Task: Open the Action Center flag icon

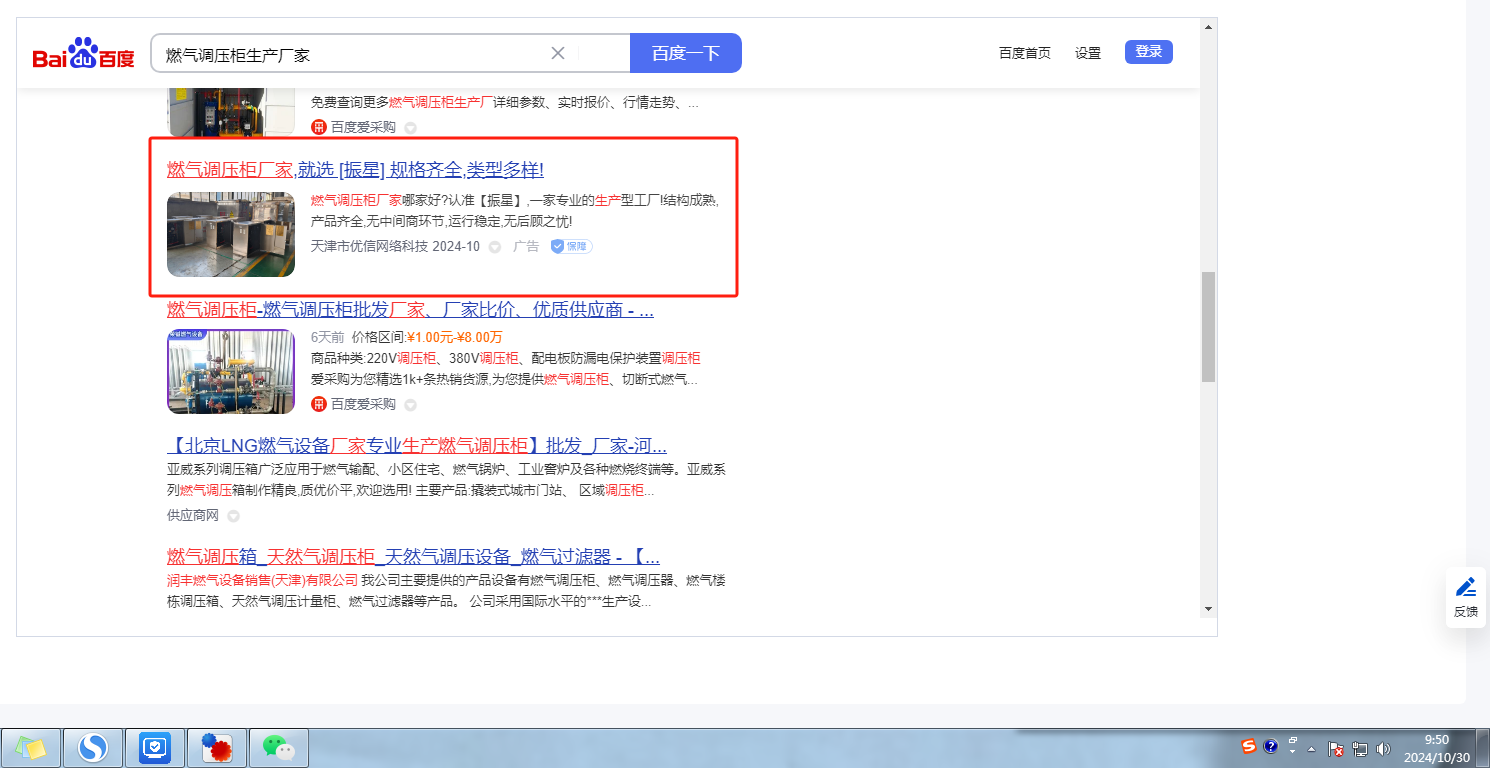Action: pyautogui.click(x=1335, y=748)
